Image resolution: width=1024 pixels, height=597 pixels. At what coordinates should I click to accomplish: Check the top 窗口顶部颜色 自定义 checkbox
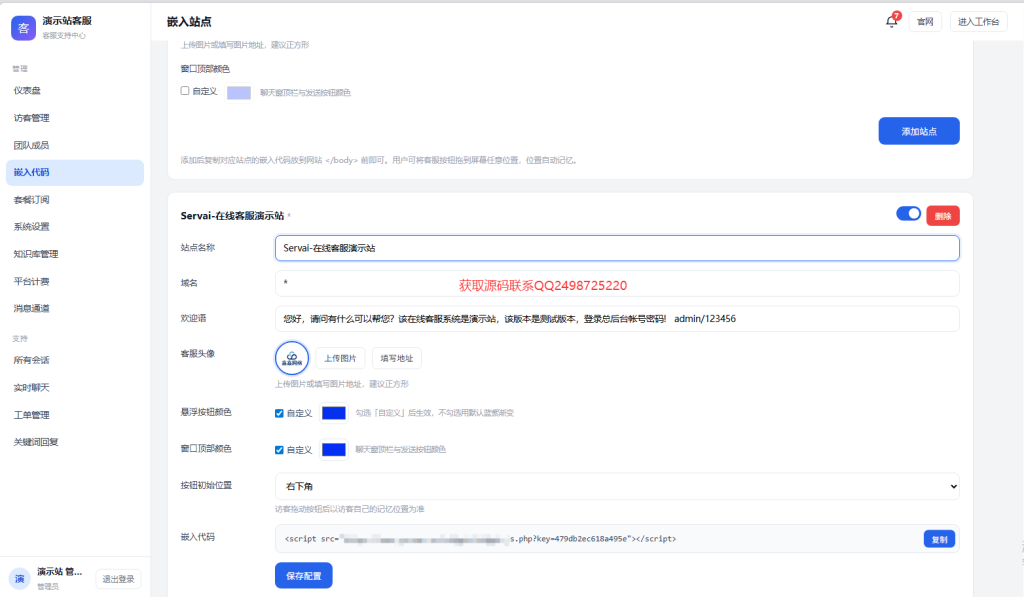pos(185,91)
